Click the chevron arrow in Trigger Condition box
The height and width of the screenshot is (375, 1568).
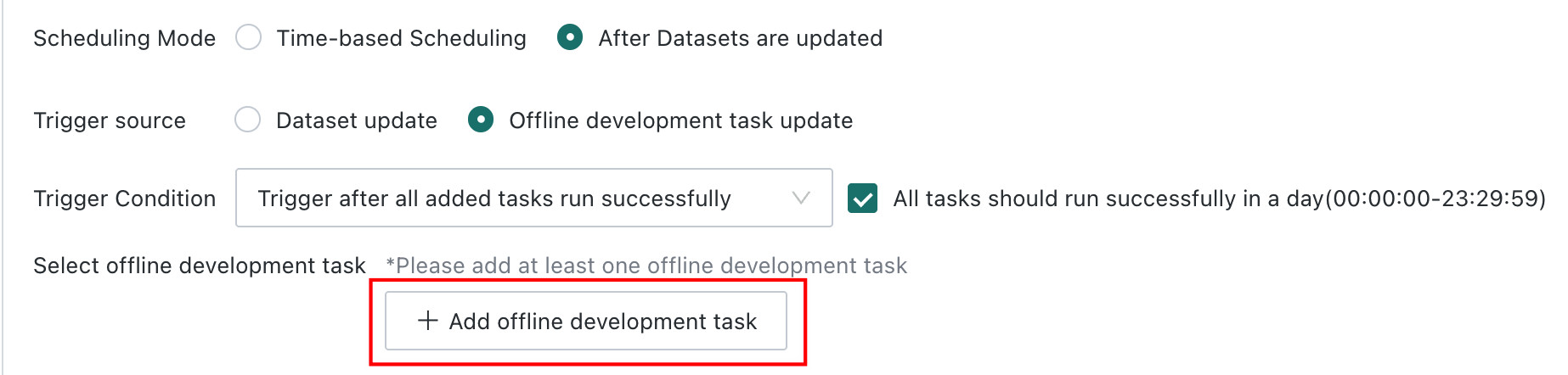click(x=800, y=198)
